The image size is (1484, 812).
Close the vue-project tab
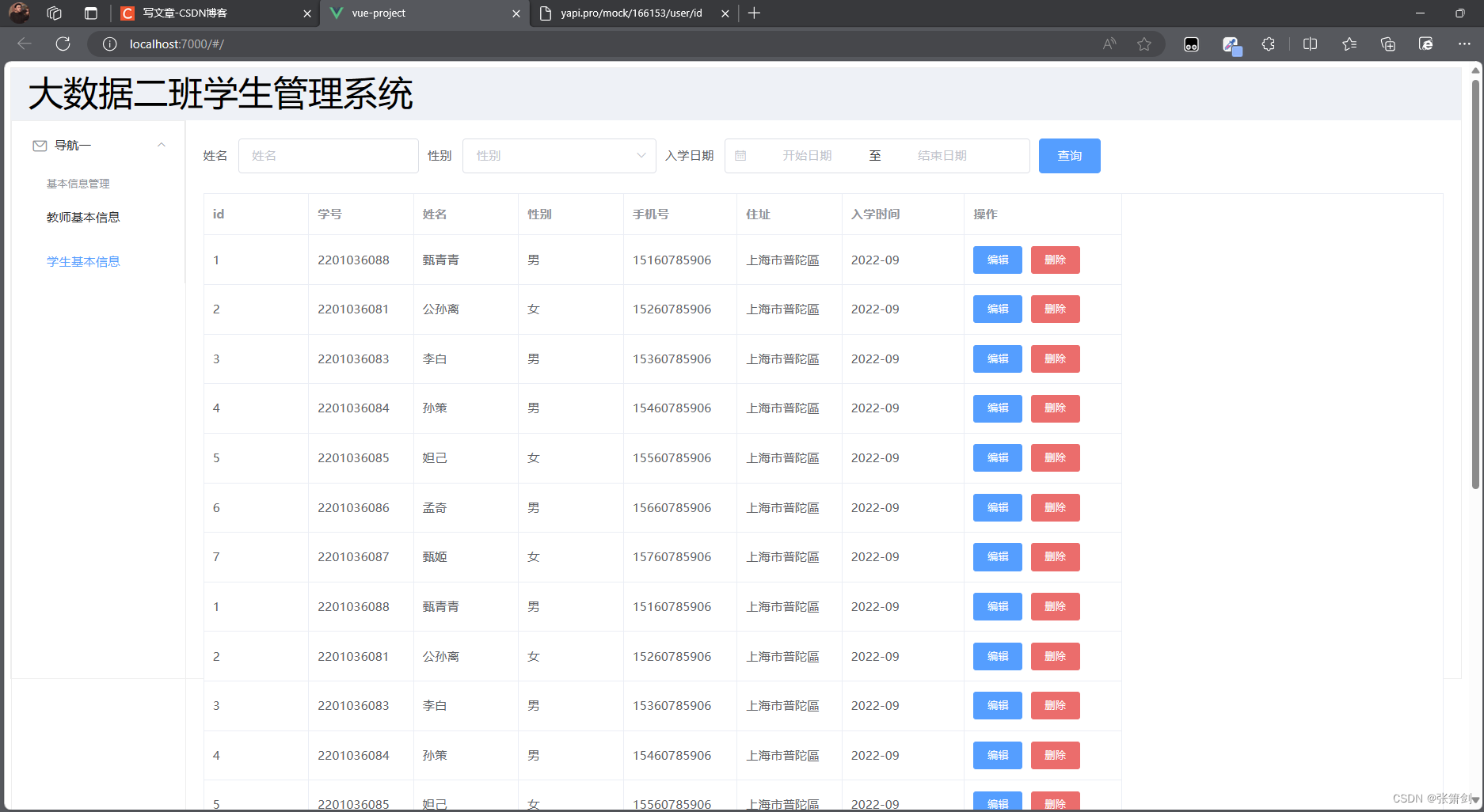[x=516, y=13]
